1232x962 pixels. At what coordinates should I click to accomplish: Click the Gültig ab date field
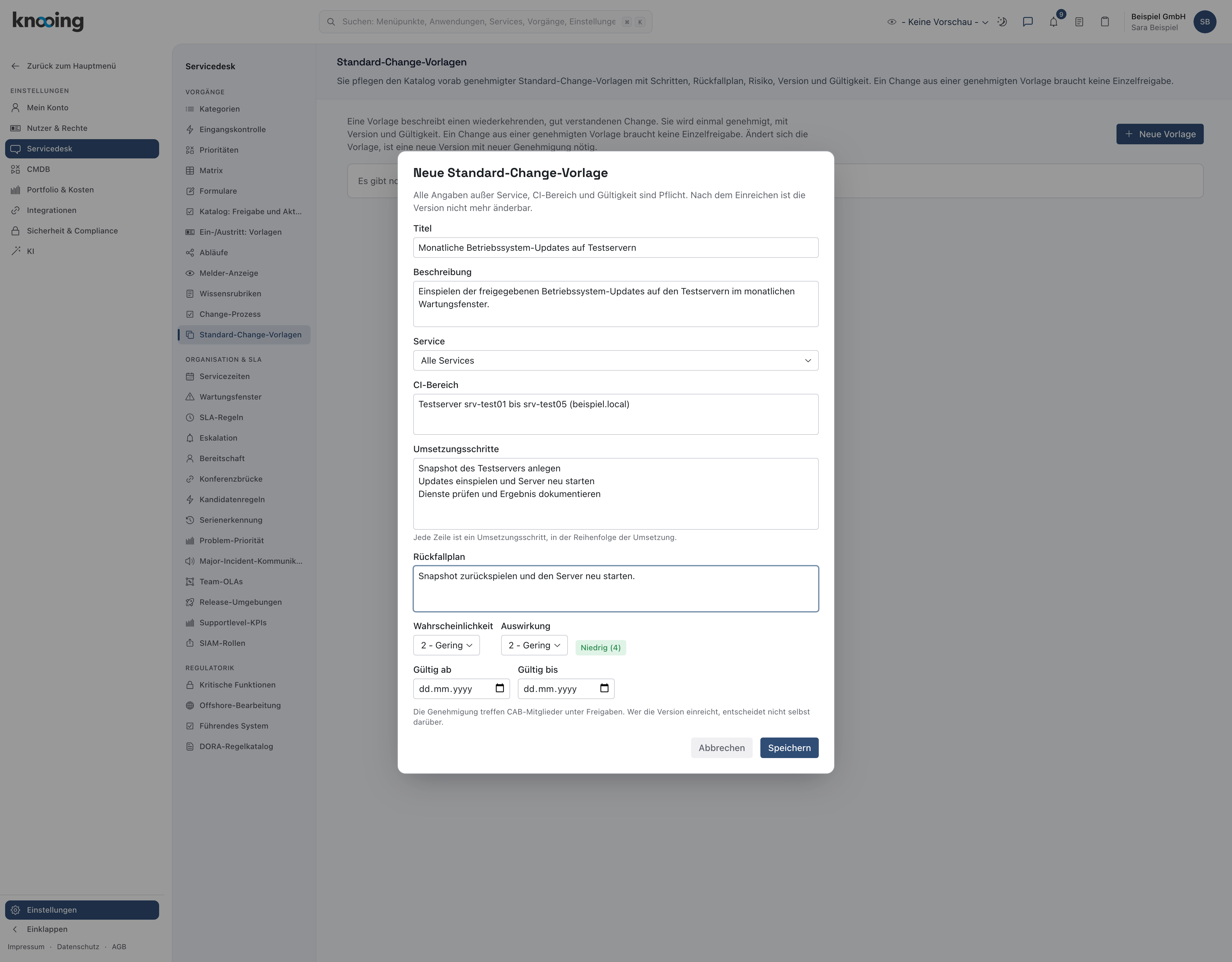[461, 688]
